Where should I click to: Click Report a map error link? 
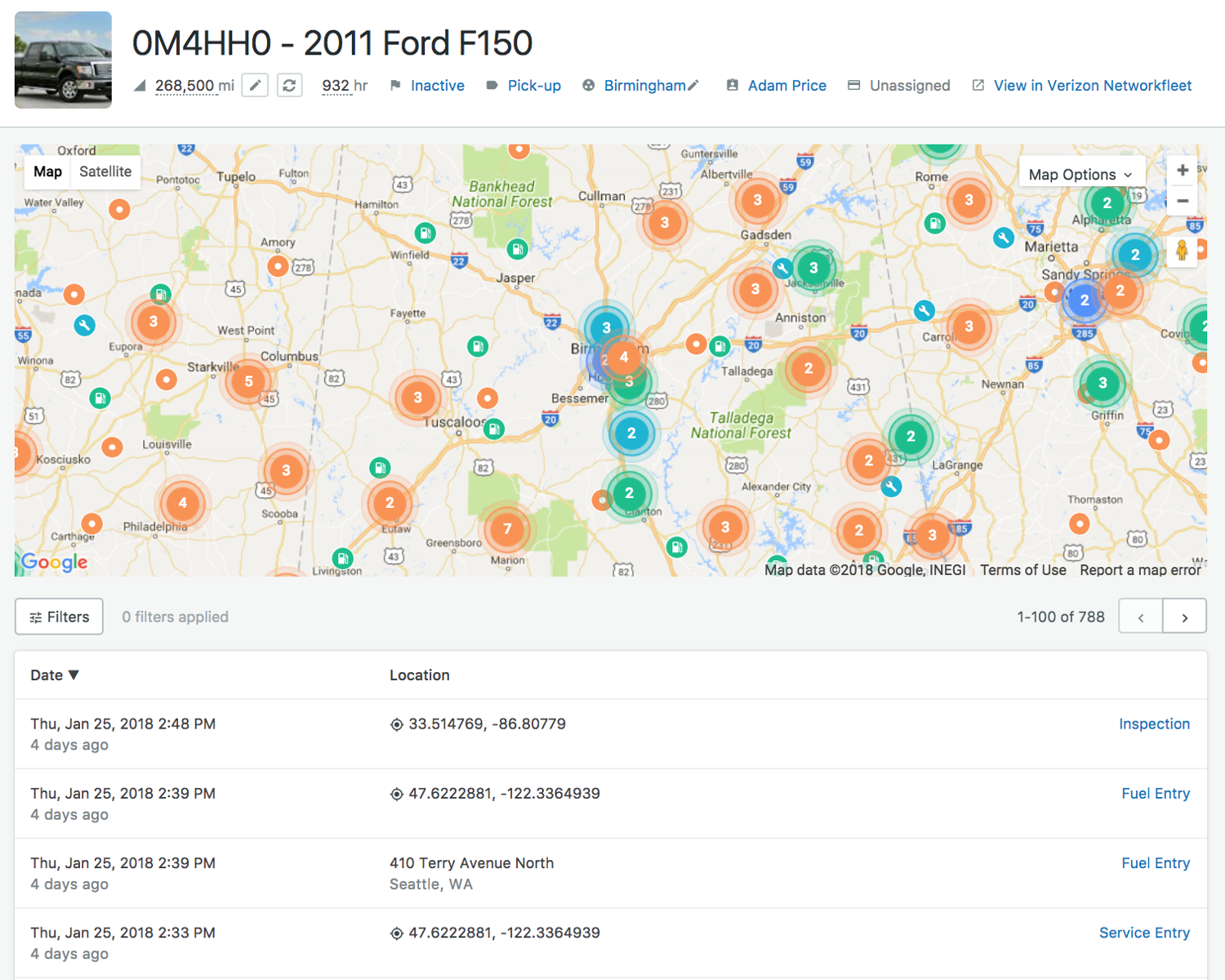[1140, 570]
